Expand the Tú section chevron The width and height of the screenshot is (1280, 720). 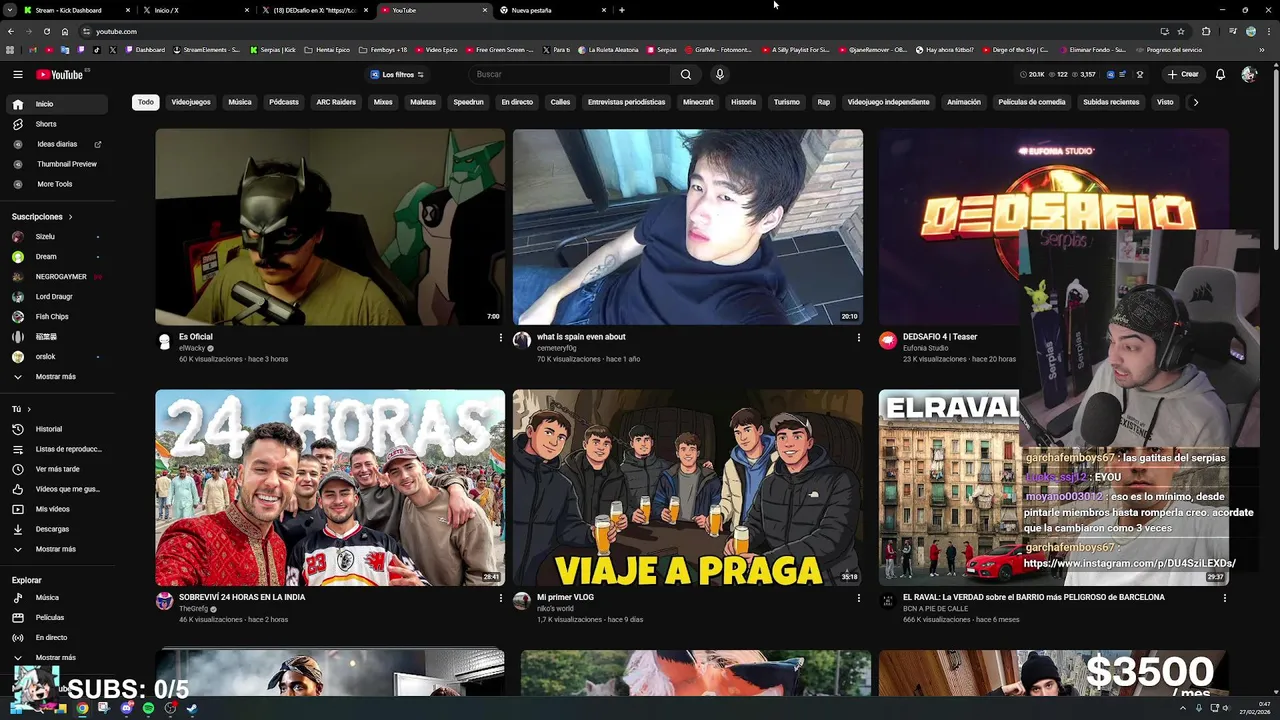point(29,409)
